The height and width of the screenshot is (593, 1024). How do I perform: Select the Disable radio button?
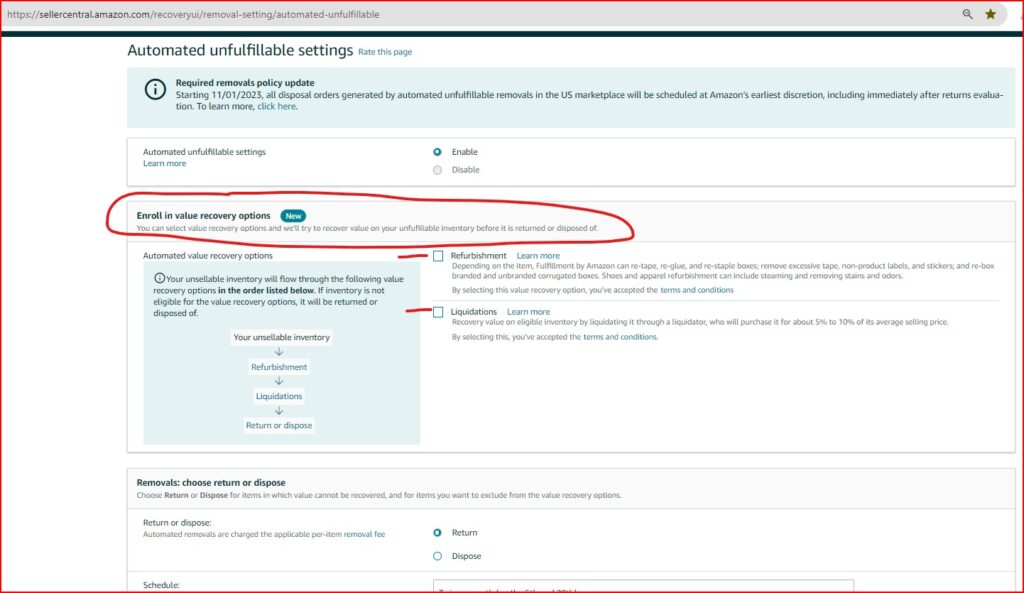point(437,170)
